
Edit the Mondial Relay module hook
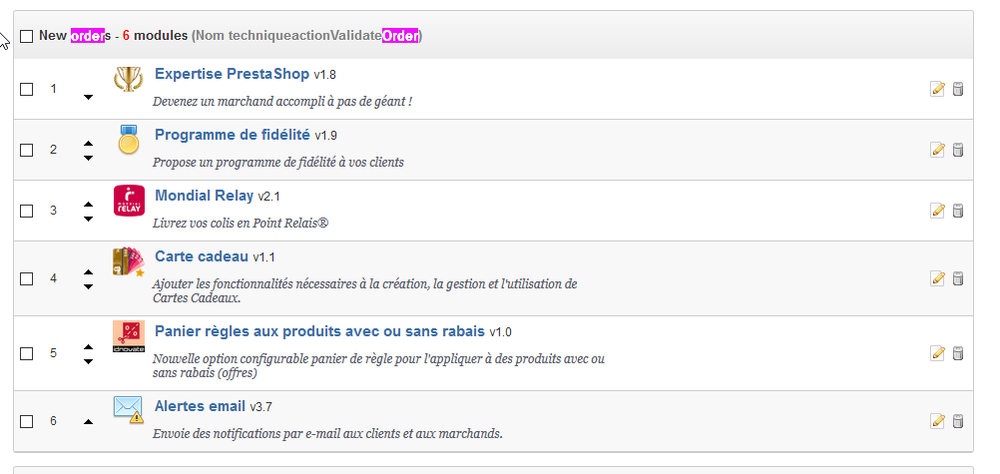click(937, 211)
